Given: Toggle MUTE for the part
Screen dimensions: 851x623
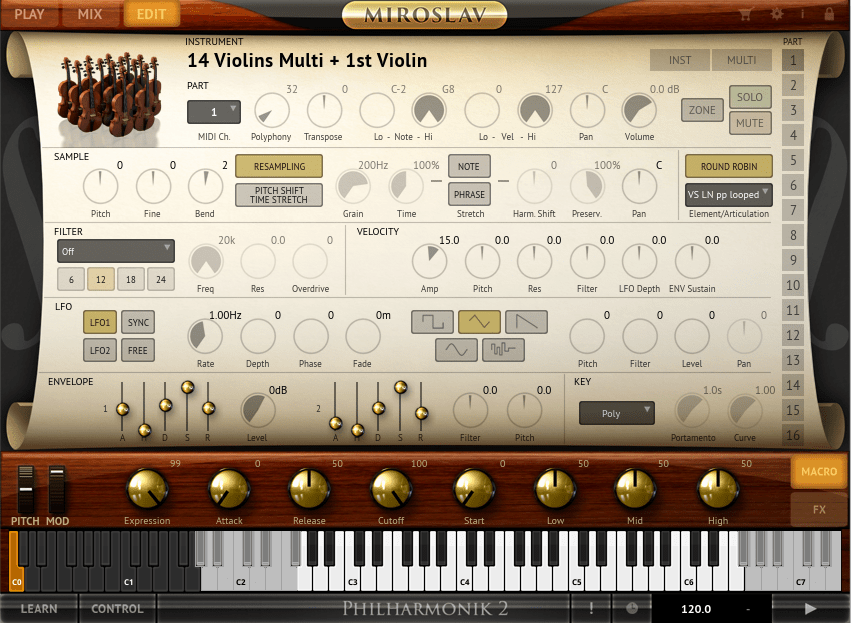Looking at the screenshot, I should (749, 123).
